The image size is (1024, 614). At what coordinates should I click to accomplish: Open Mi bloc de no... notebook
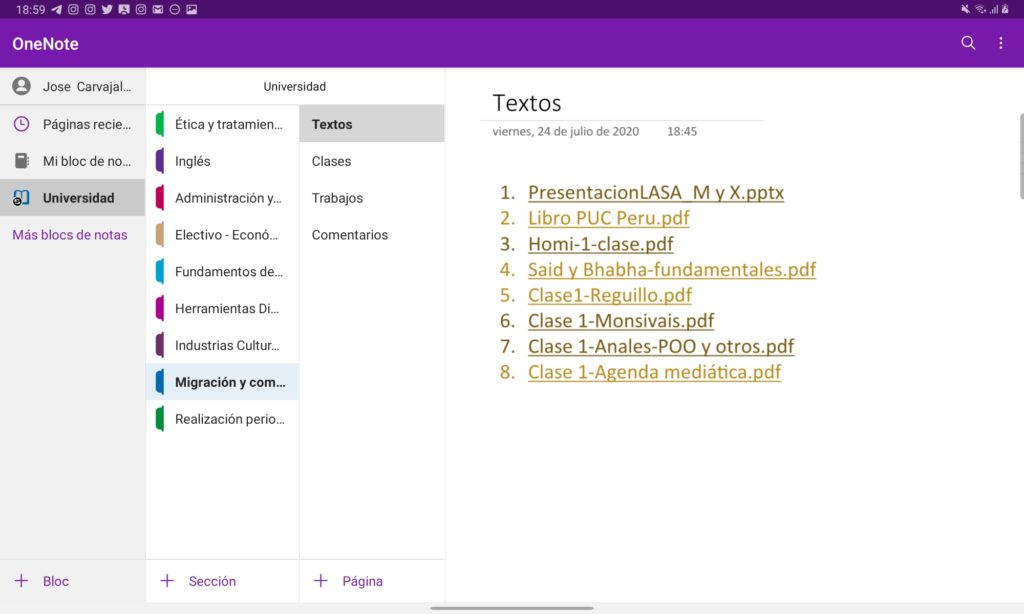[72, 161]
